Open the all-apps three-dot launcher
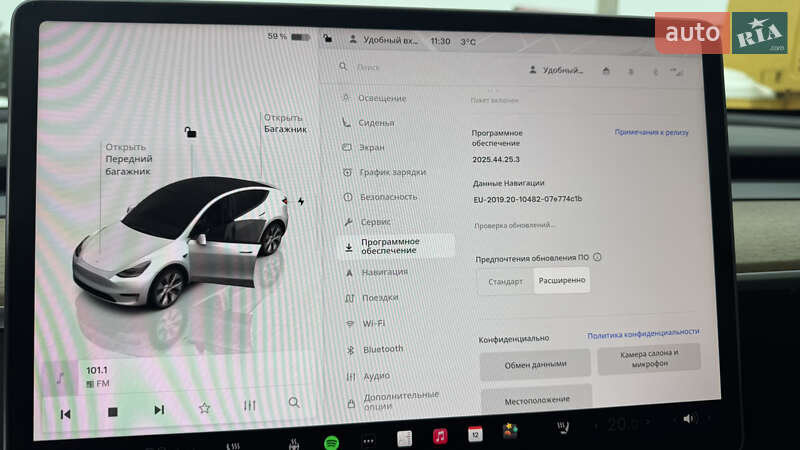 tap(369, 441)
